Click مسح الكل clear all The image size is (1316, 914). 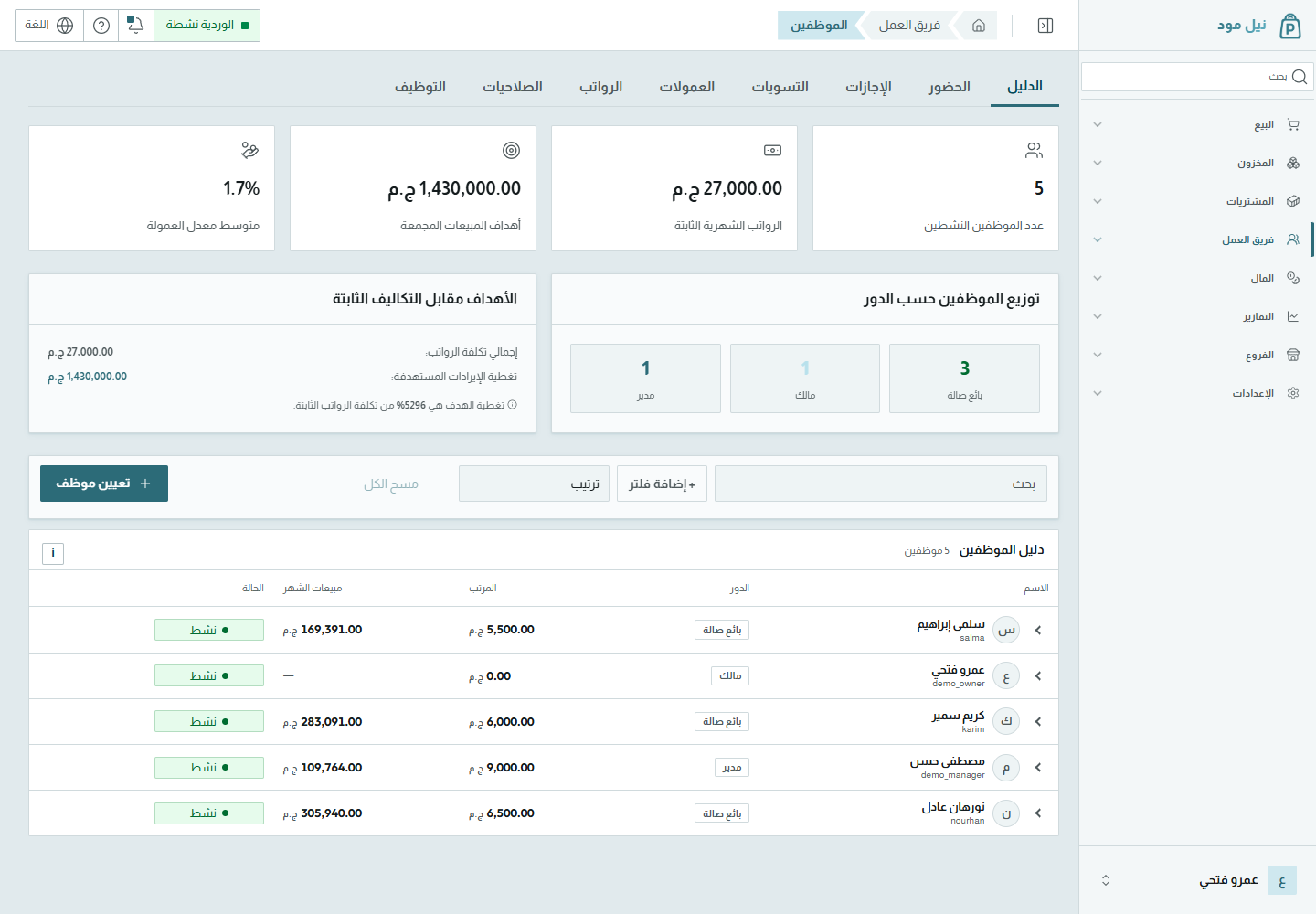pyautogui.click(x=391, y=484)
